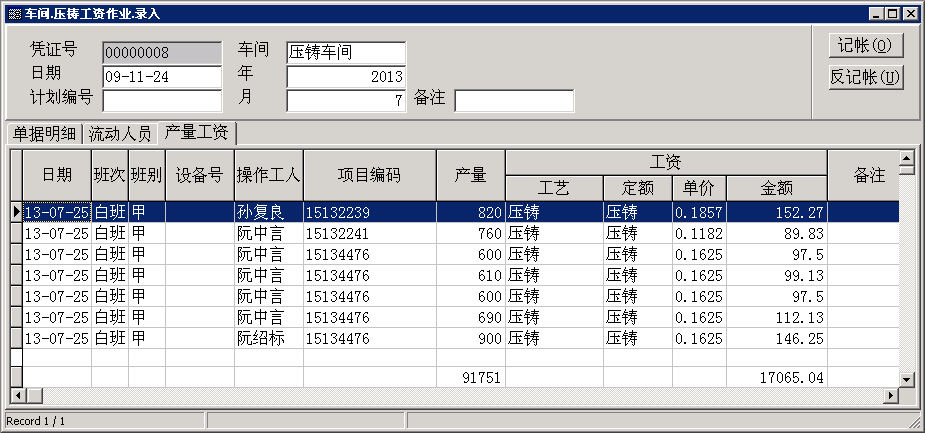Click the application icon in the title bar
Viewport: 925px width, 433px height.
pos(12,13)
